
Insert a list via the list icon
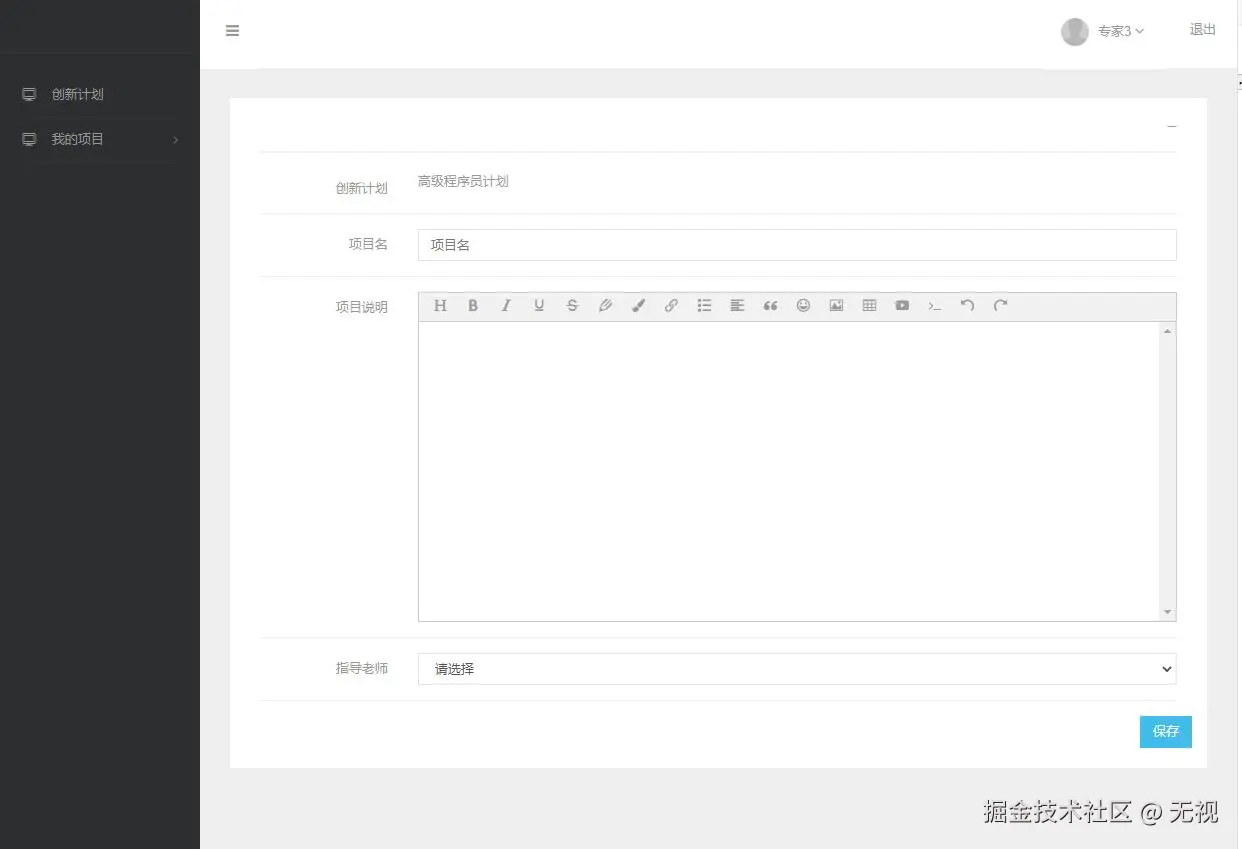pos(704,306)
